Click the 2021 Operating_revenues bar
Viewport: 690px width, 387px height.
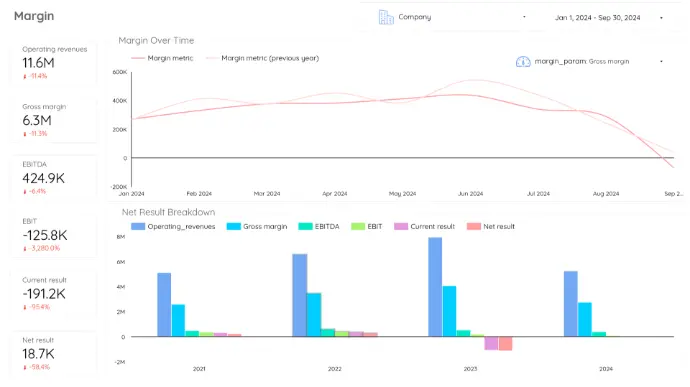pyautogui.click(x=164, y=305)
